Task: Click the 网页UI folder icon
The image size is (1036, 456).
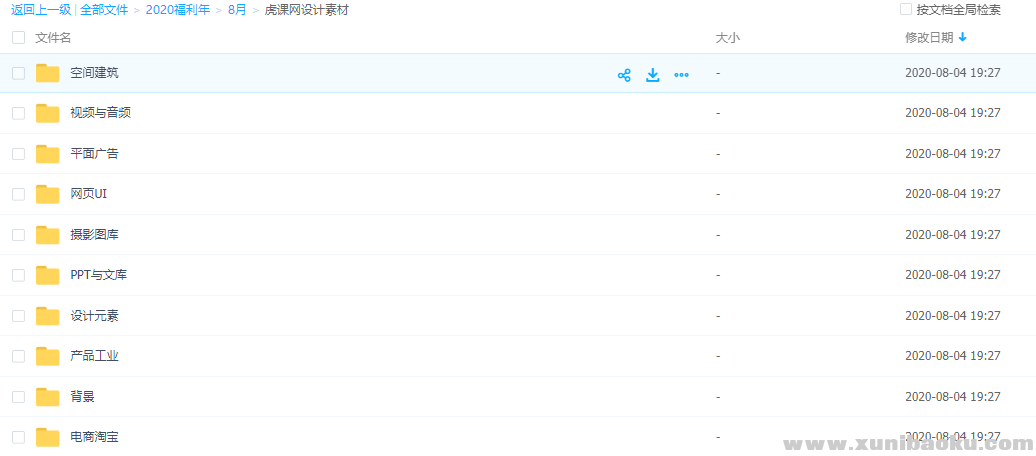Action: (48, 194)
